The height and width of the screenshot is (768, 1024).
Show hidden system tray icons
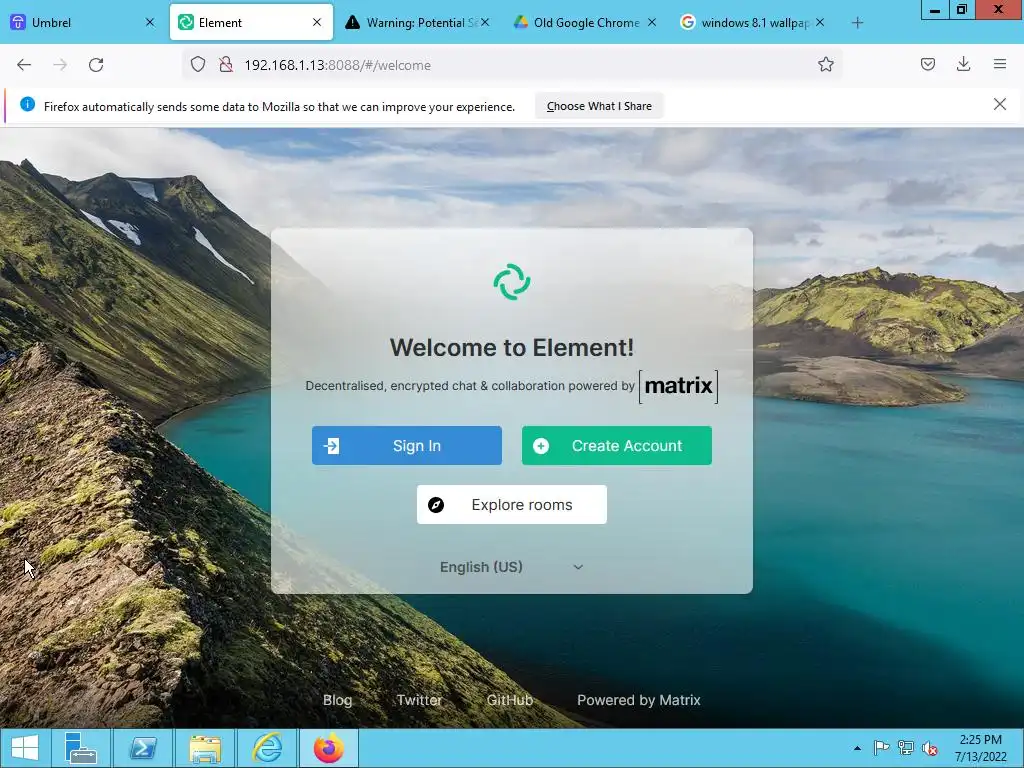pyautogui.click(x=857, y=748)
